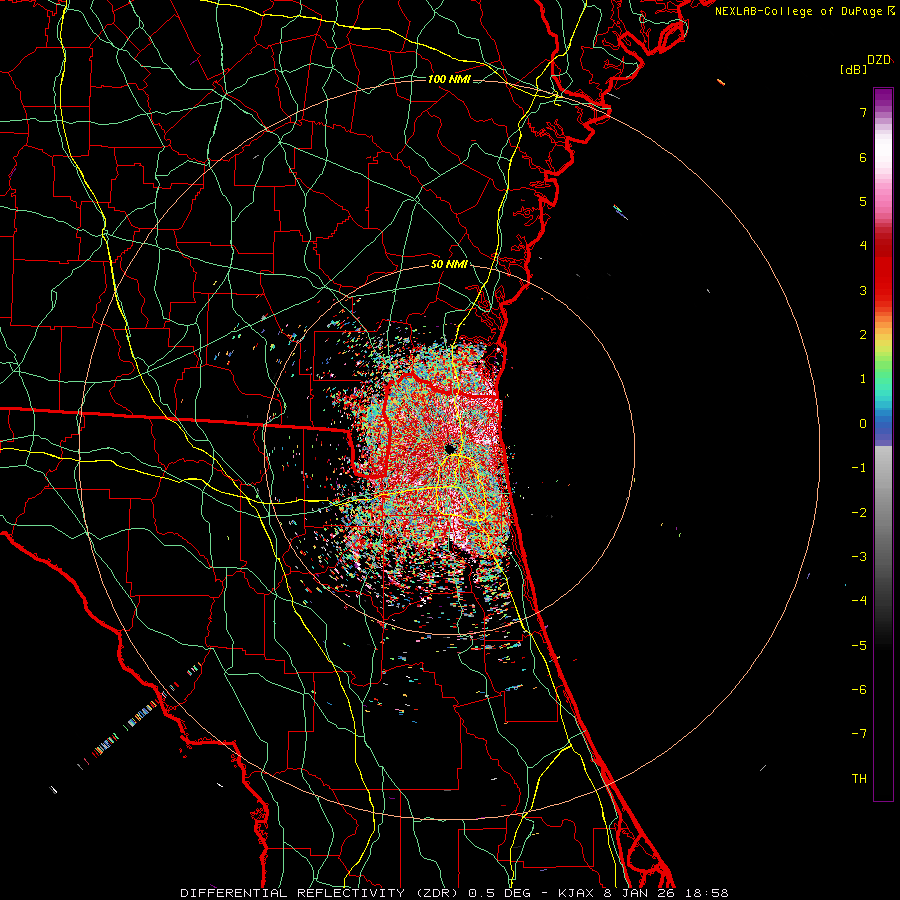The width and height of the screenshot is (900, 900).
Task: Click the 5 value on the scale
Action: [863, 201]
